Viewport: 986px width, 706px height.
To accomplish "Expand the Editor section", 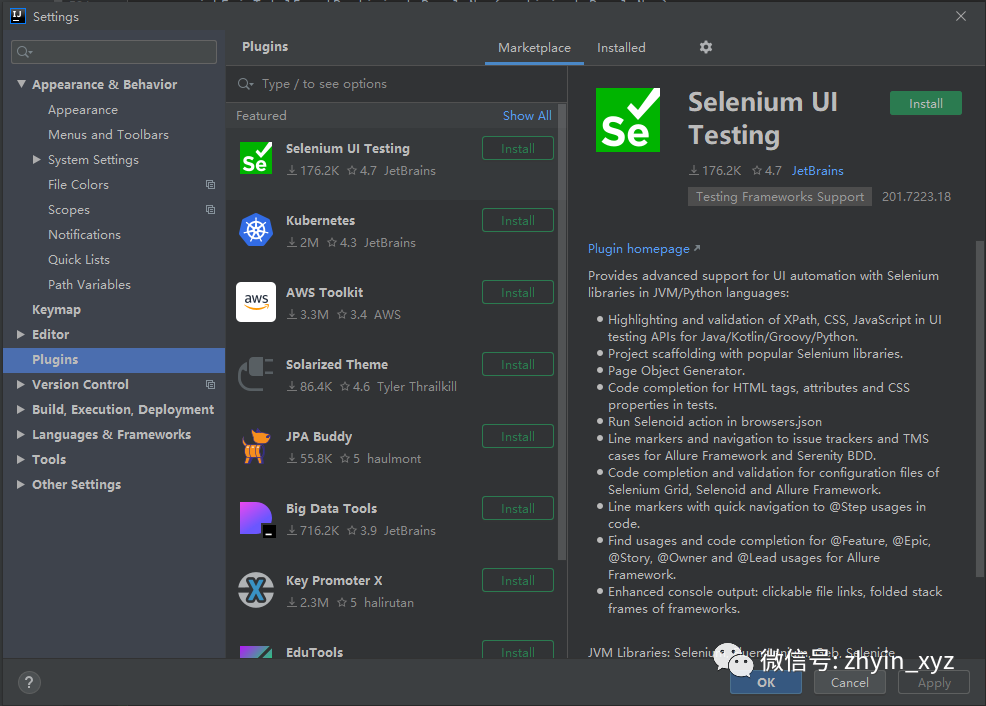I will (x=21, y=334).
